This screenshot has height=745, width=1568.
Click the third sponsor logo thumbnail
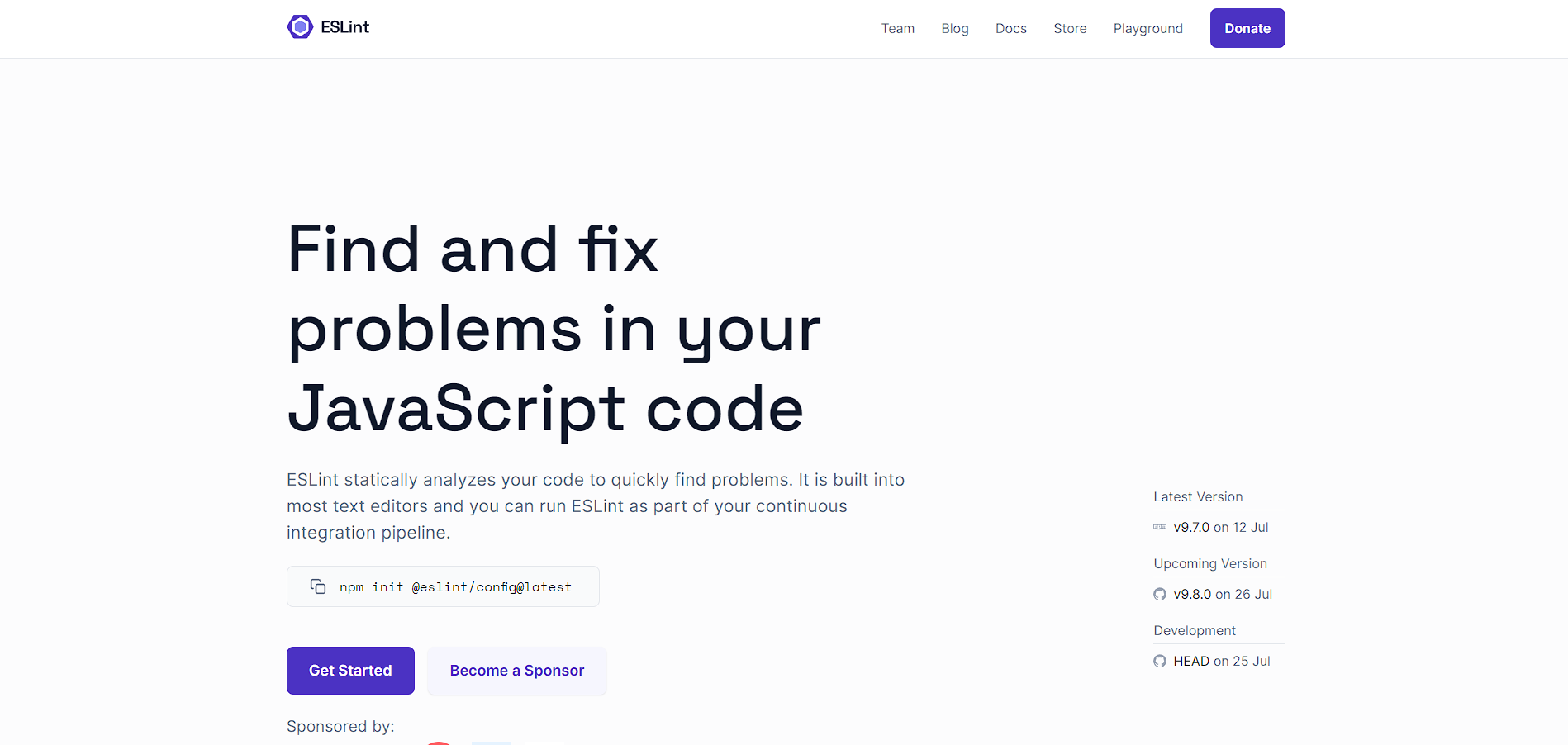[544, 741]
